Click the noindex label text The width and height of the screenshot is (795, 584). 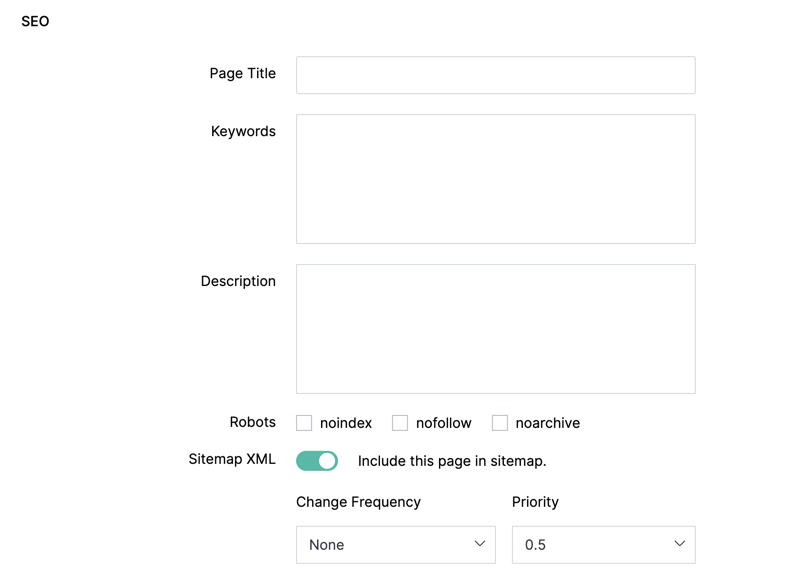click(x=346, y=423)
